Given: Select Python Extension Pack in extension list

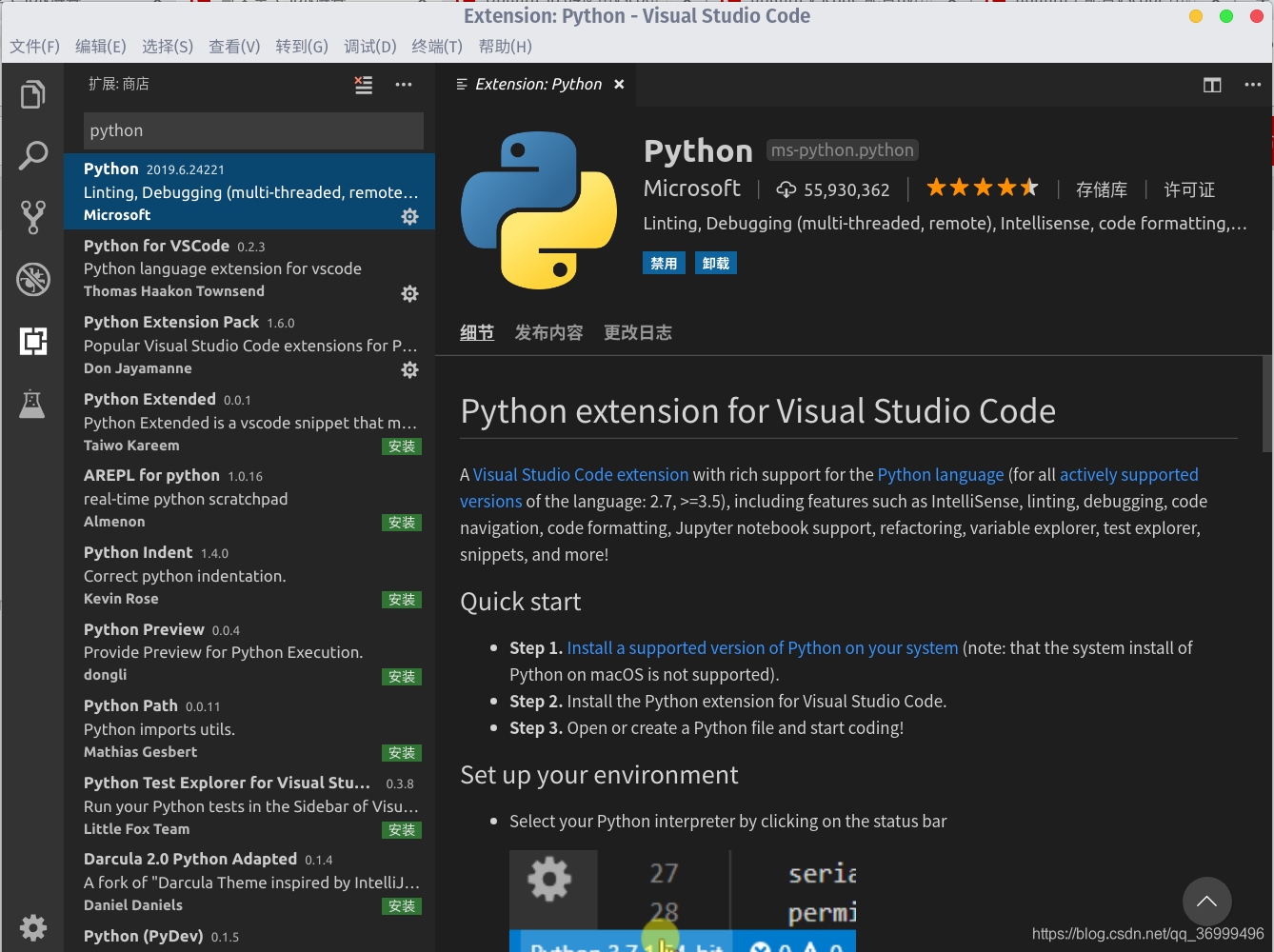Looking at the screenshot, I should (x=249, y=345).
